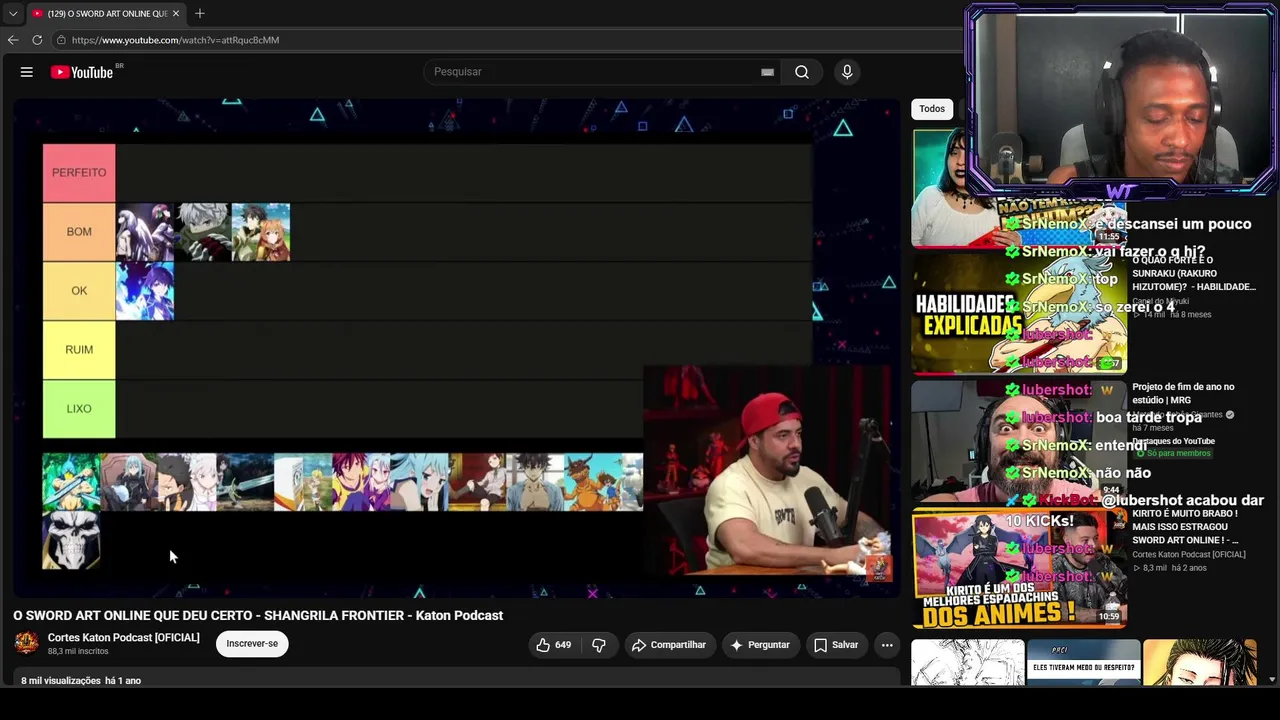Start voice search with the microphone icon
This screenshot has width=1280, height=720.
pos(847,72)
